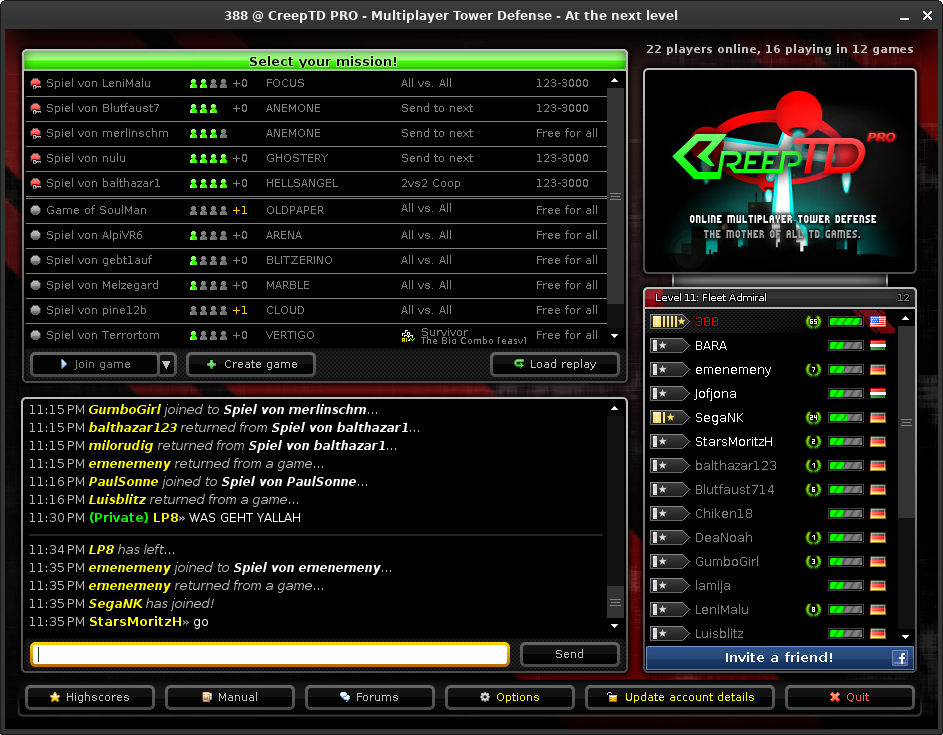Click Load replay

click(x=554, y=364)
